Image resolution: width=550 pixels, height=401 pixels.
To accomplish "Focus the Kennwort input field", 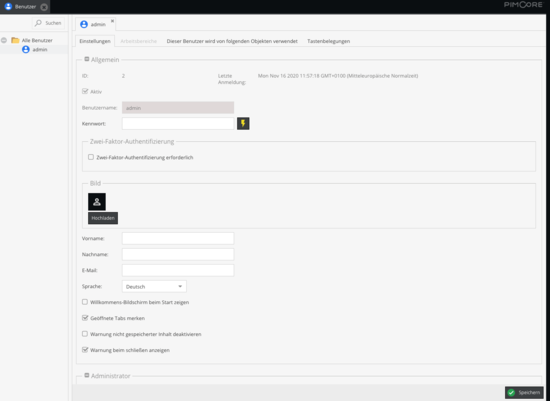I will [178, 123].
